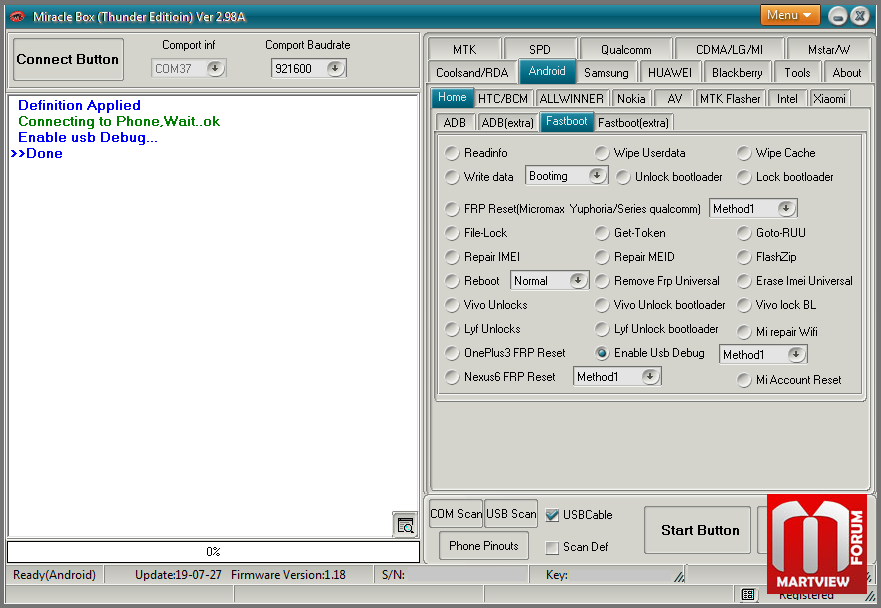Select the Unlock bootloader radio option

(622, 177)
